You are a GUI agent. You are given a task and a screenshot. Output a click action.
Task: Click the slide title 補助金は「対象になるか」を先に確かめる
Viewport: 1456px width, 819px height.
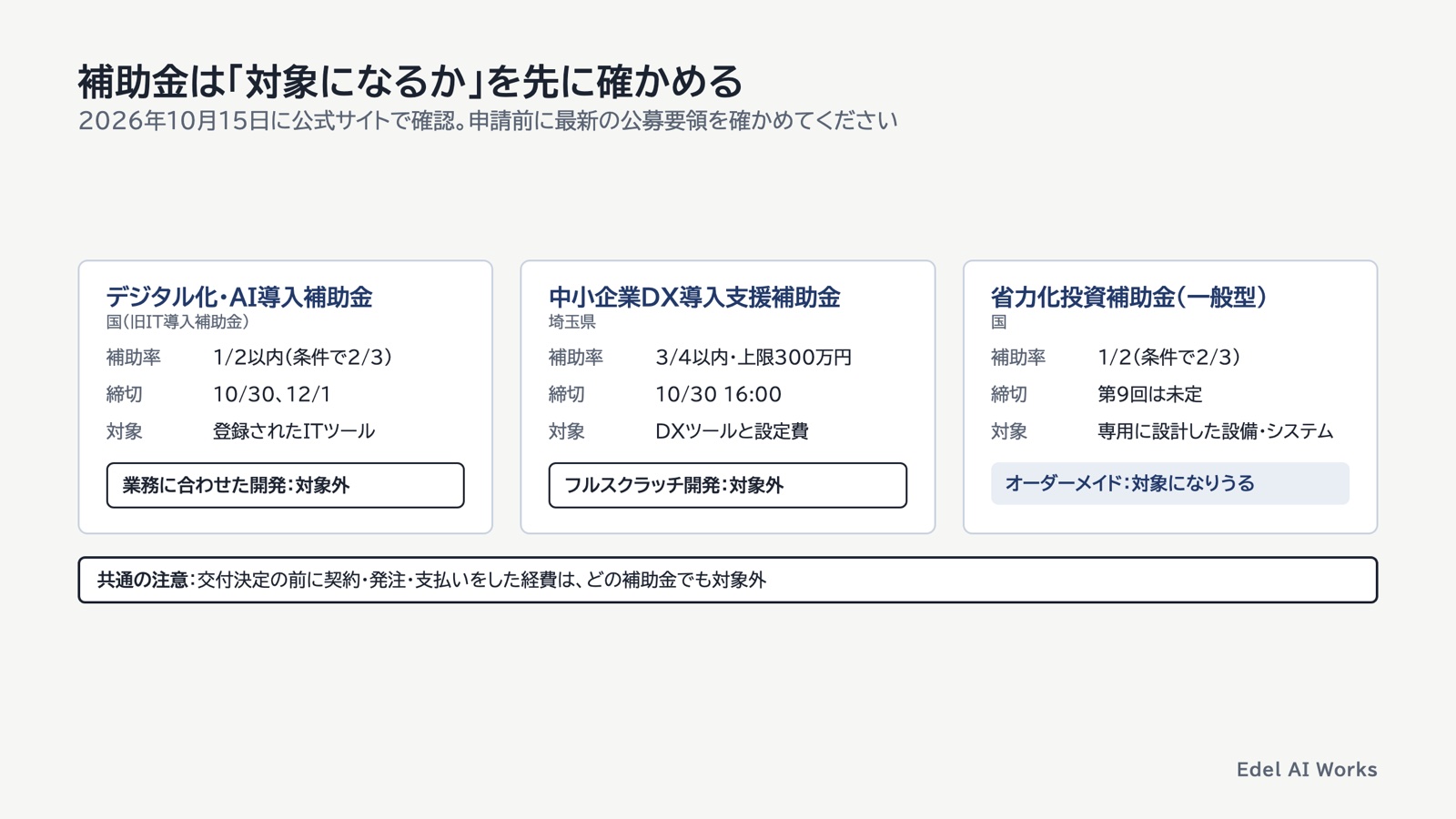click(x=410, y=82)
